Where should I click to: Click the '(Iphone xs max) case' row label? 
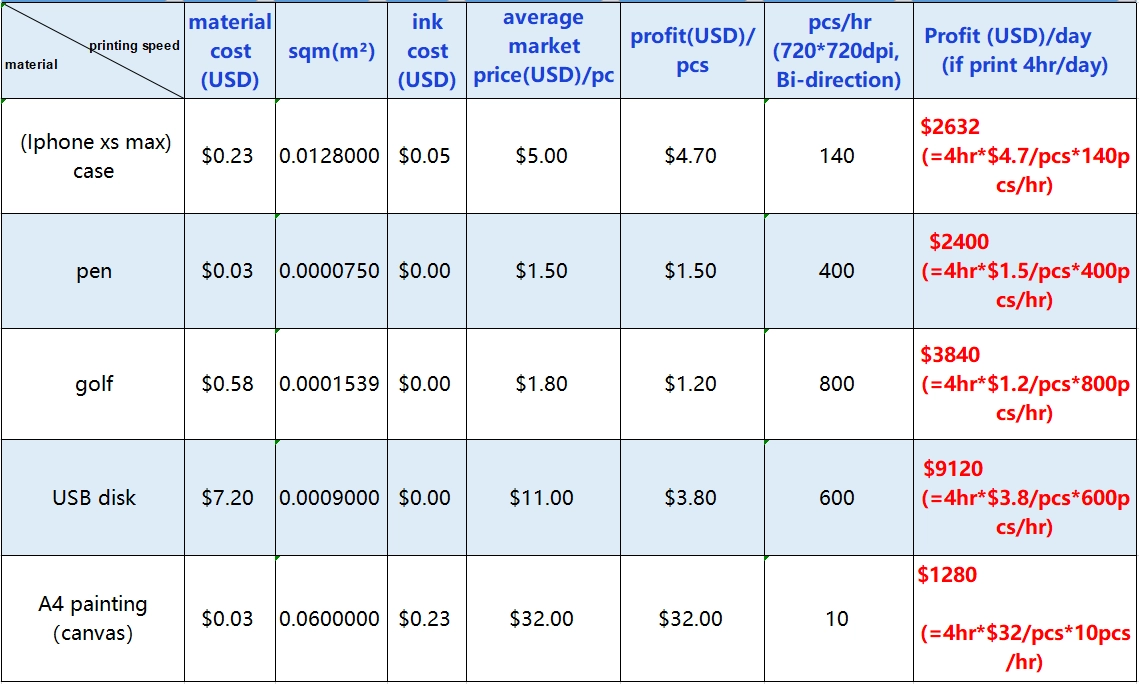(93, 156)
